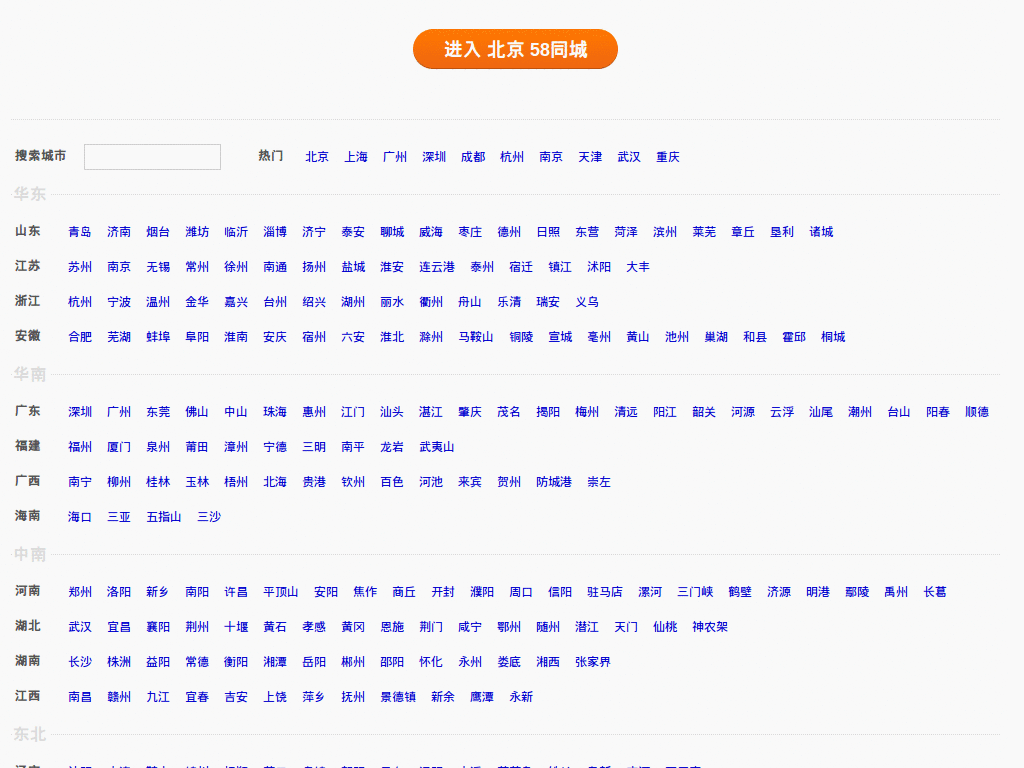Screen dimensions: 1024x768
Task: Choose 平顶山 in the 河南 row
Action: (x=281, y=592)
